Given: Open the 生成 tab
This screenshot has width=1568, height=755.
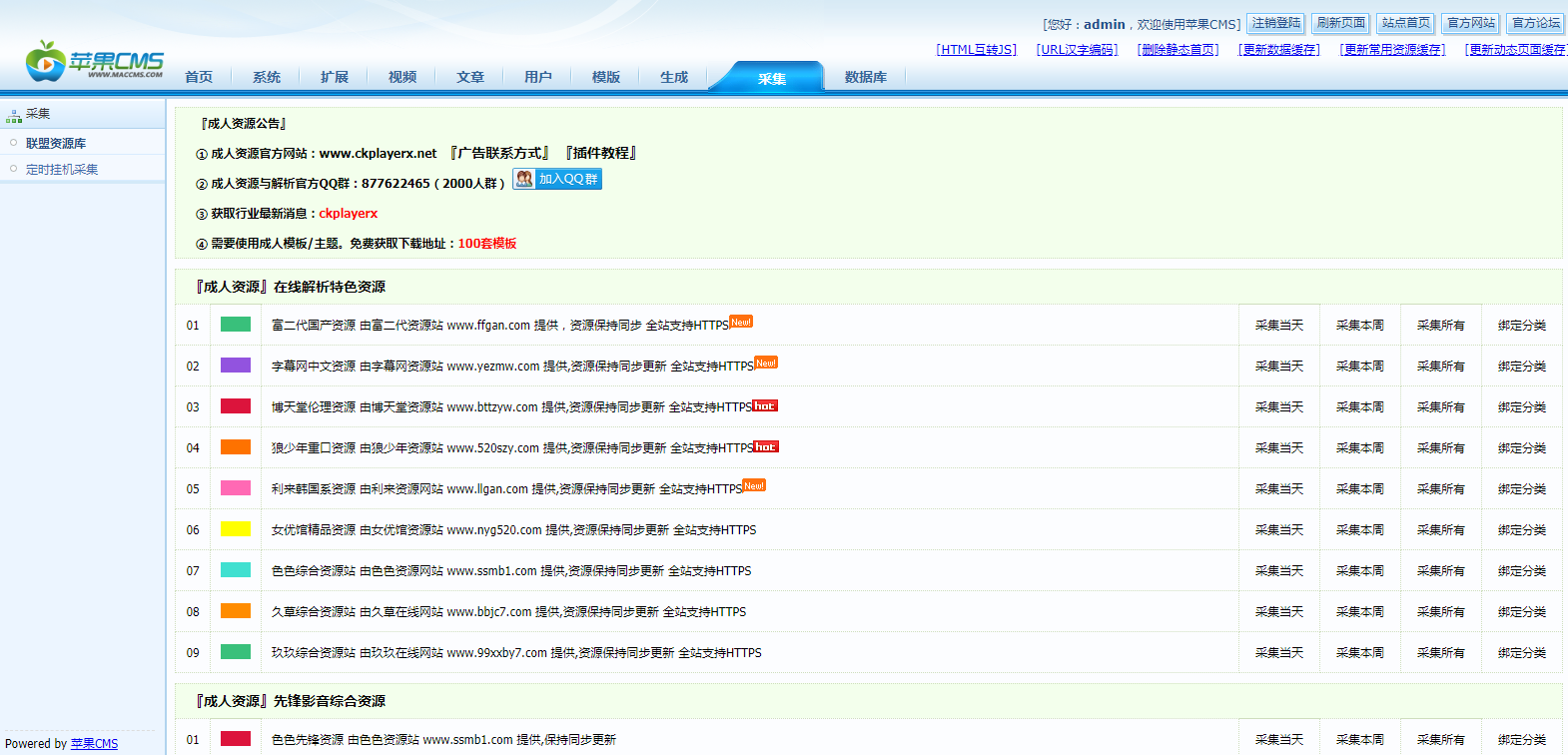Looking at the screenshot, I should pyautogui.click(x=674, y=77).
